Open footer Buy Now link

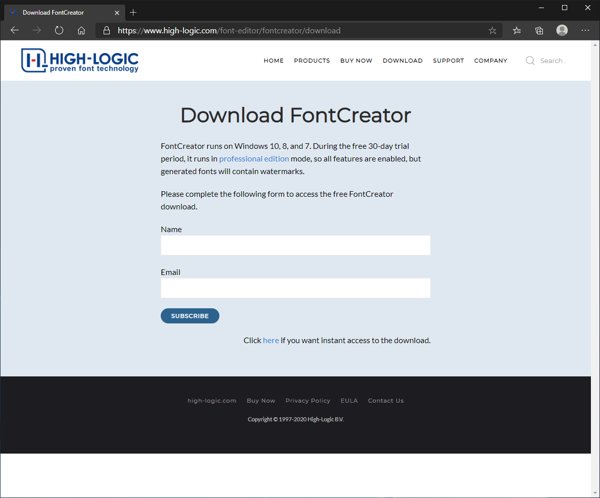pyautogui.click(x=261, y=401)
